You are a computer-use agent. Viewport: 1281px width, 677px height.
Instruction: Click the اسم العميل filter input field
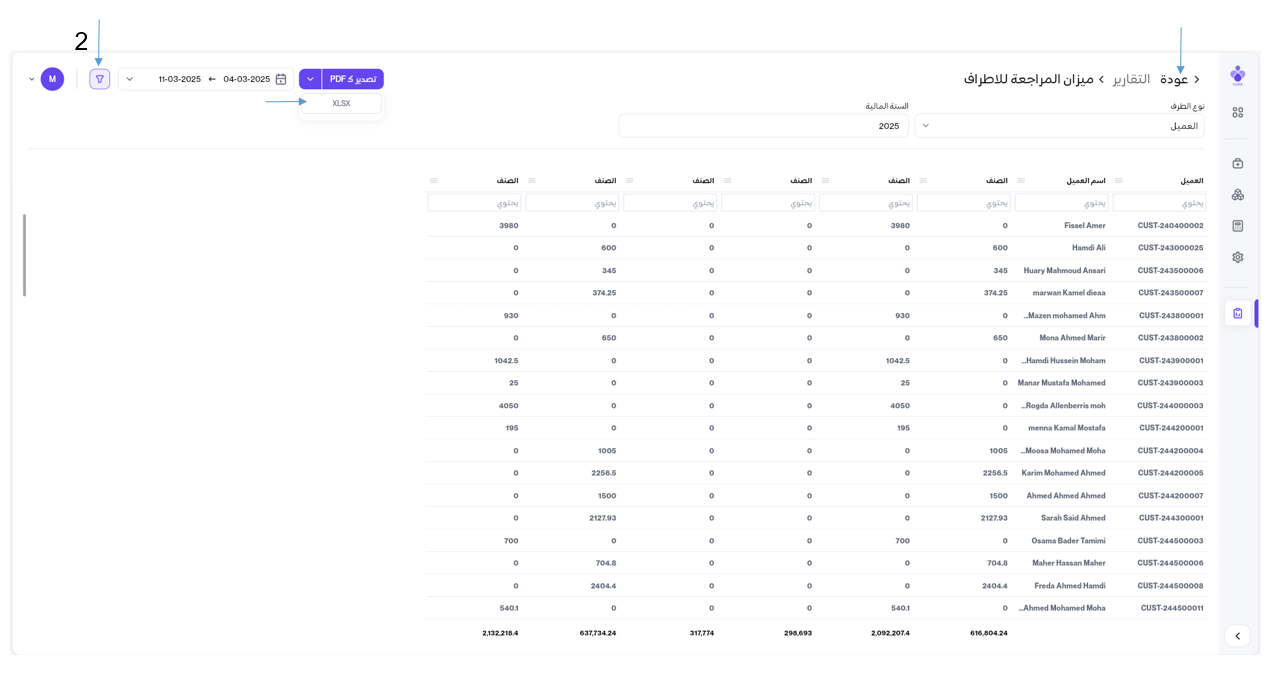(1061, 203)
